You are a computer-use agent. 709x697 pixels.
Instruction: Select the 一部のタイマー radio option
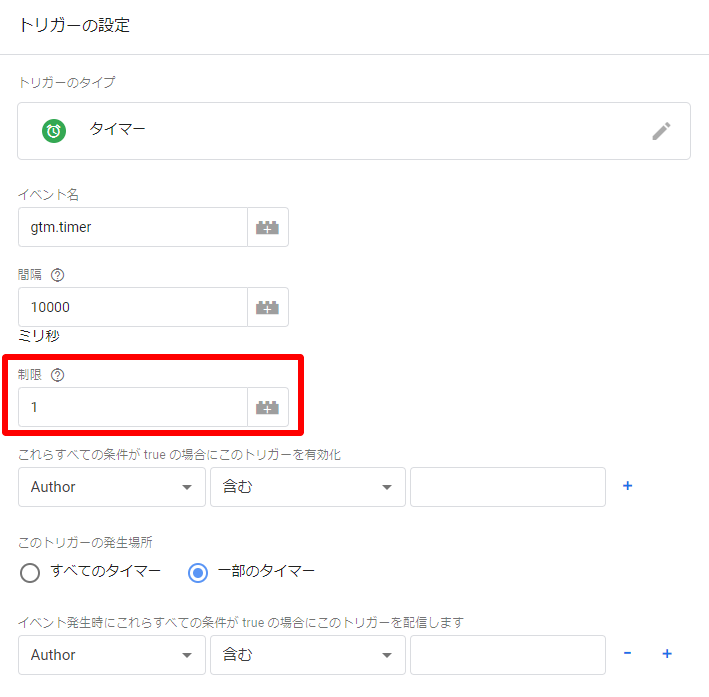tap(198, 573)
